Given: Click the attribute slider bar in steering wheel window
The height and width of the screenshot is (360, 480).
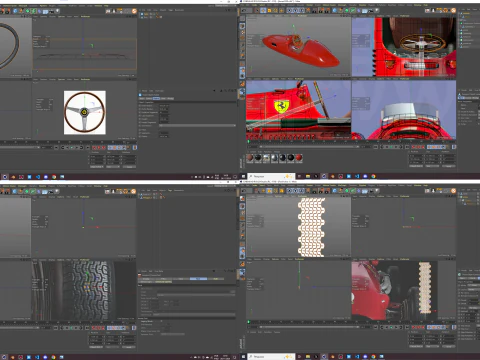Looking at the screenshot, I should (x=197, y=125).
